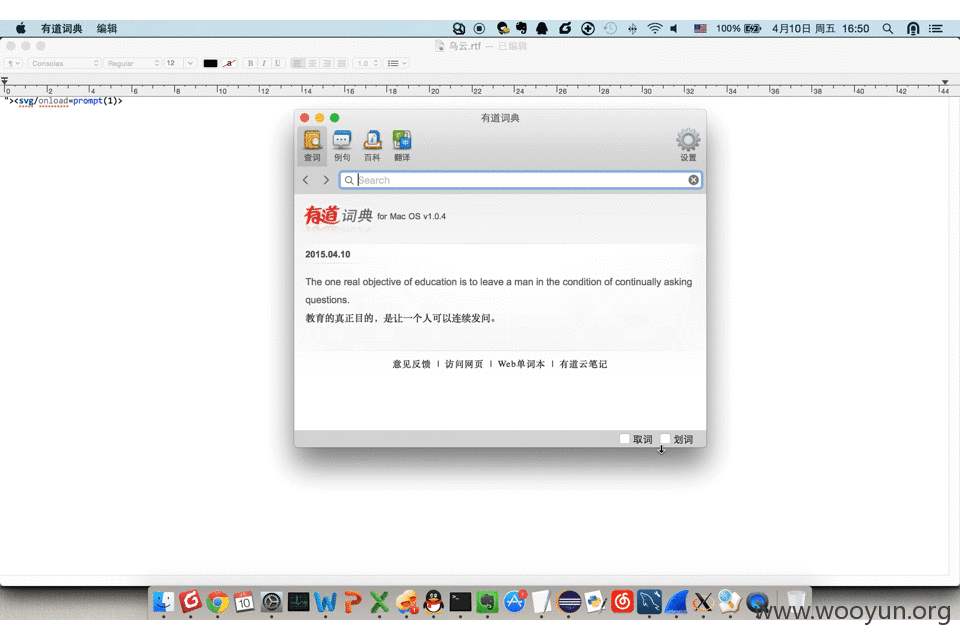Clear the search field with X button

(693, 179)
